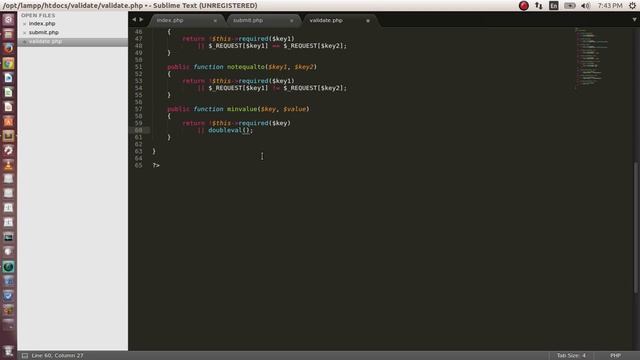Close submit.php in the sidebar list
640x360 pixels.
tap(24, 33)
